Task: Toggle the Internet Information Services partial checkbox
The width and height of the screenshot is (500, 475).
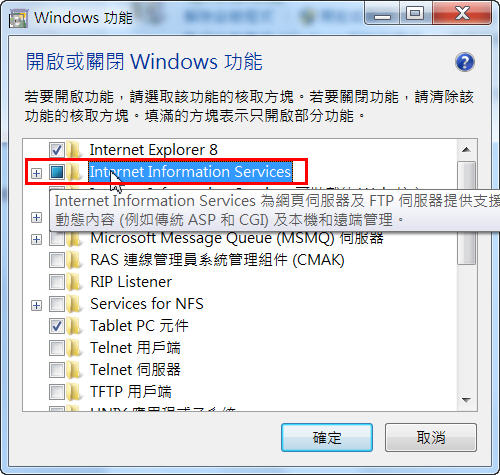Action: coord(57,172)
